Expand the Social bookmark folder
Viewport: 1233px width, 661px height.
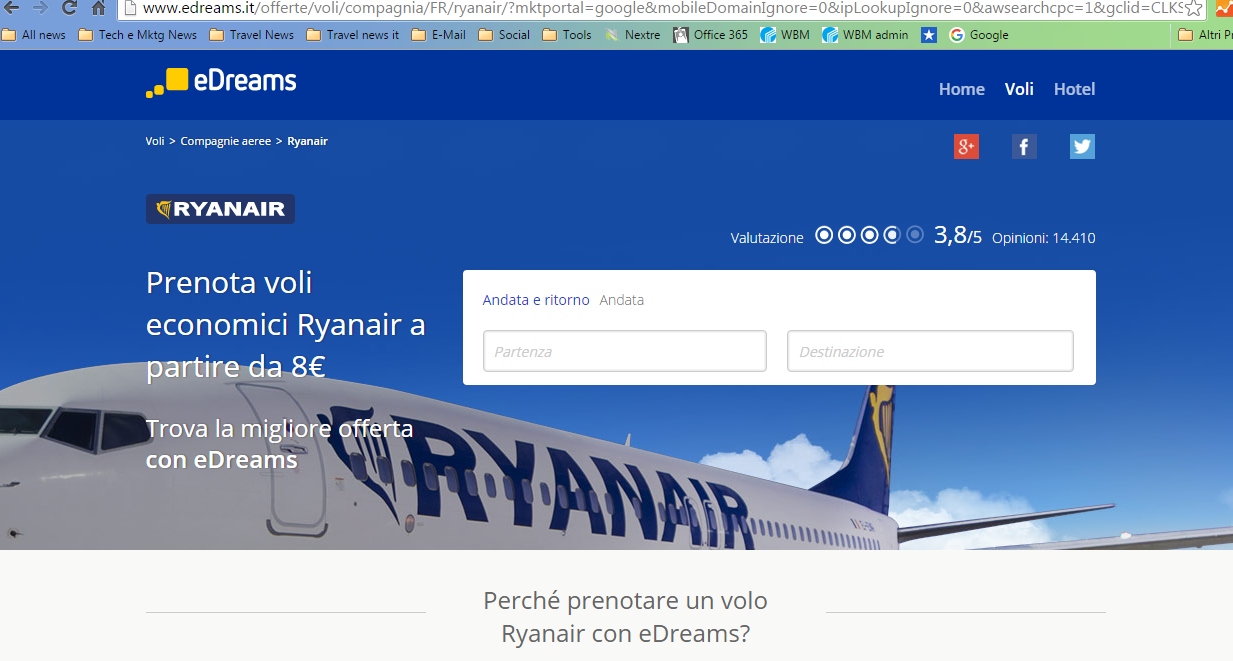pos(505,35)
